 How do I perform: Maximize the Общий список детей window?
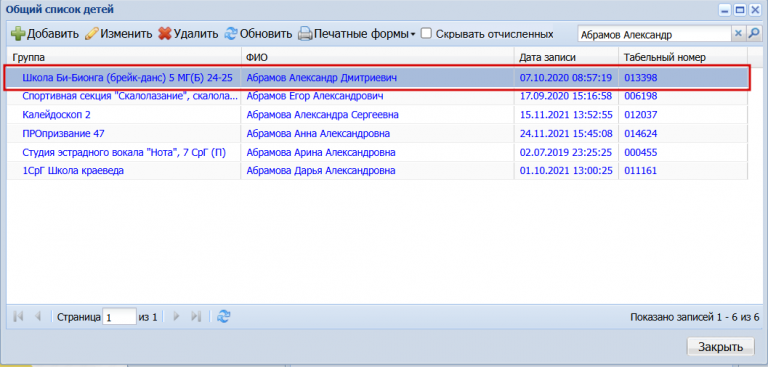[x=741, y=9]
